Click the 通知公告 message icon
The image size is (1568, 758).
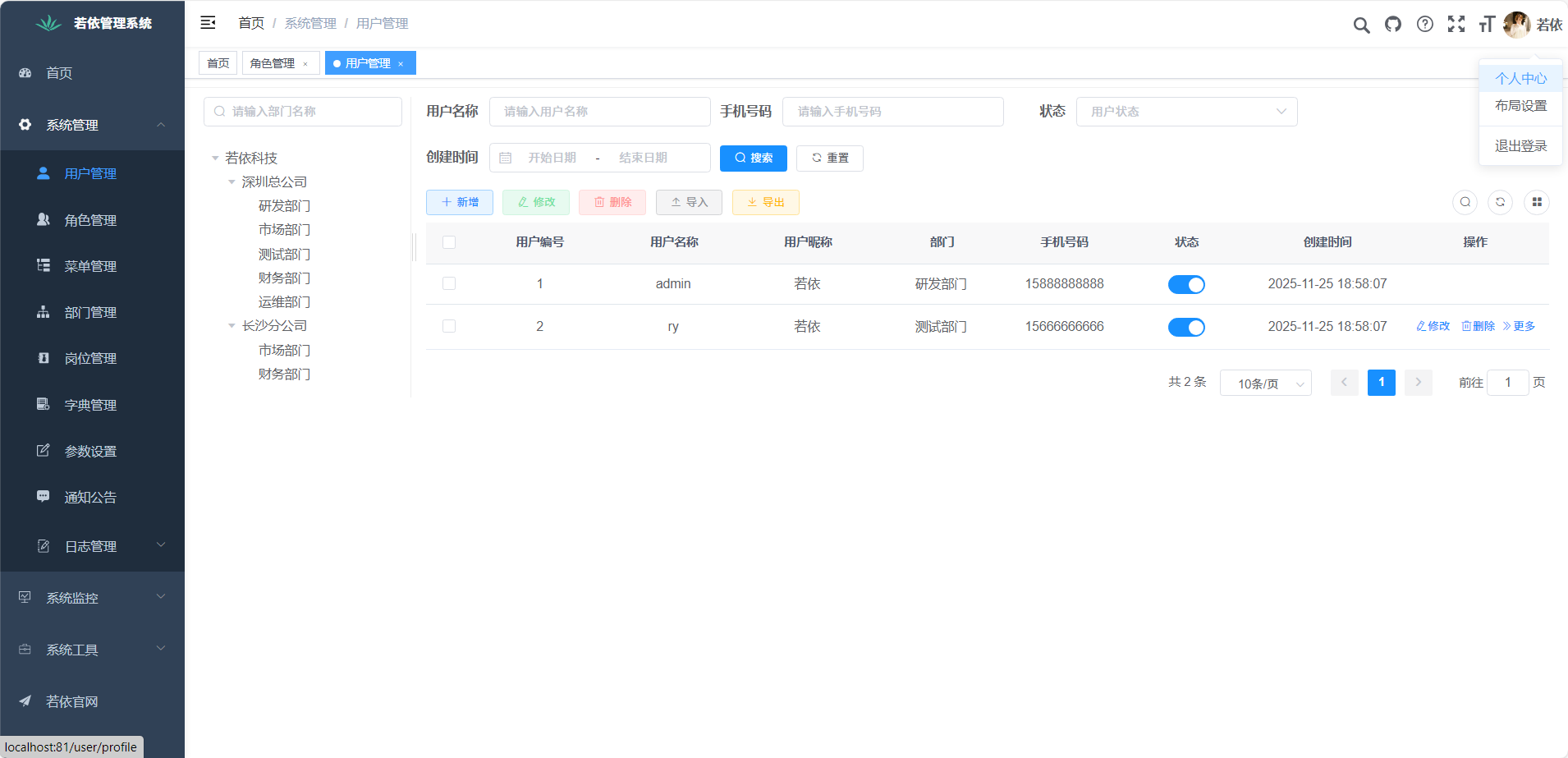44,497
